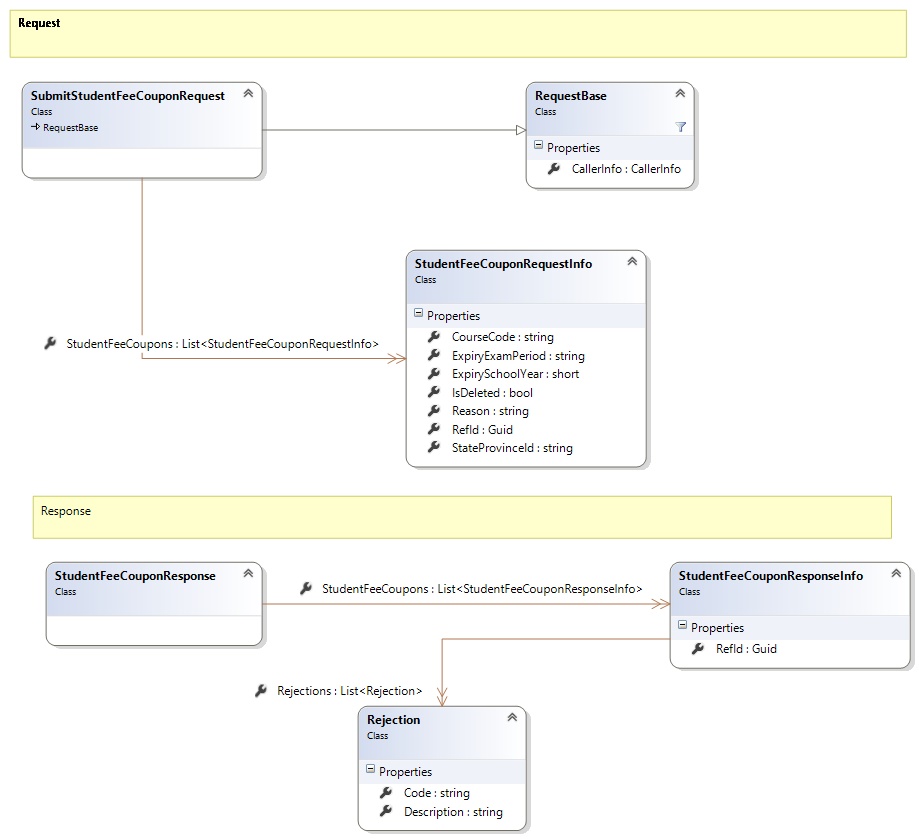Click the wrench icon next to CourseCode

coord(434,337)
